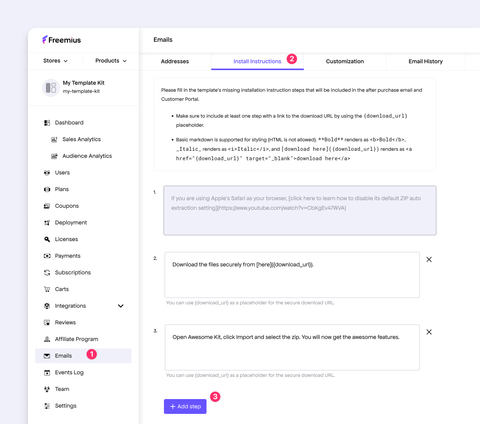Expand the Integrations menu chevron

[121, 306]
